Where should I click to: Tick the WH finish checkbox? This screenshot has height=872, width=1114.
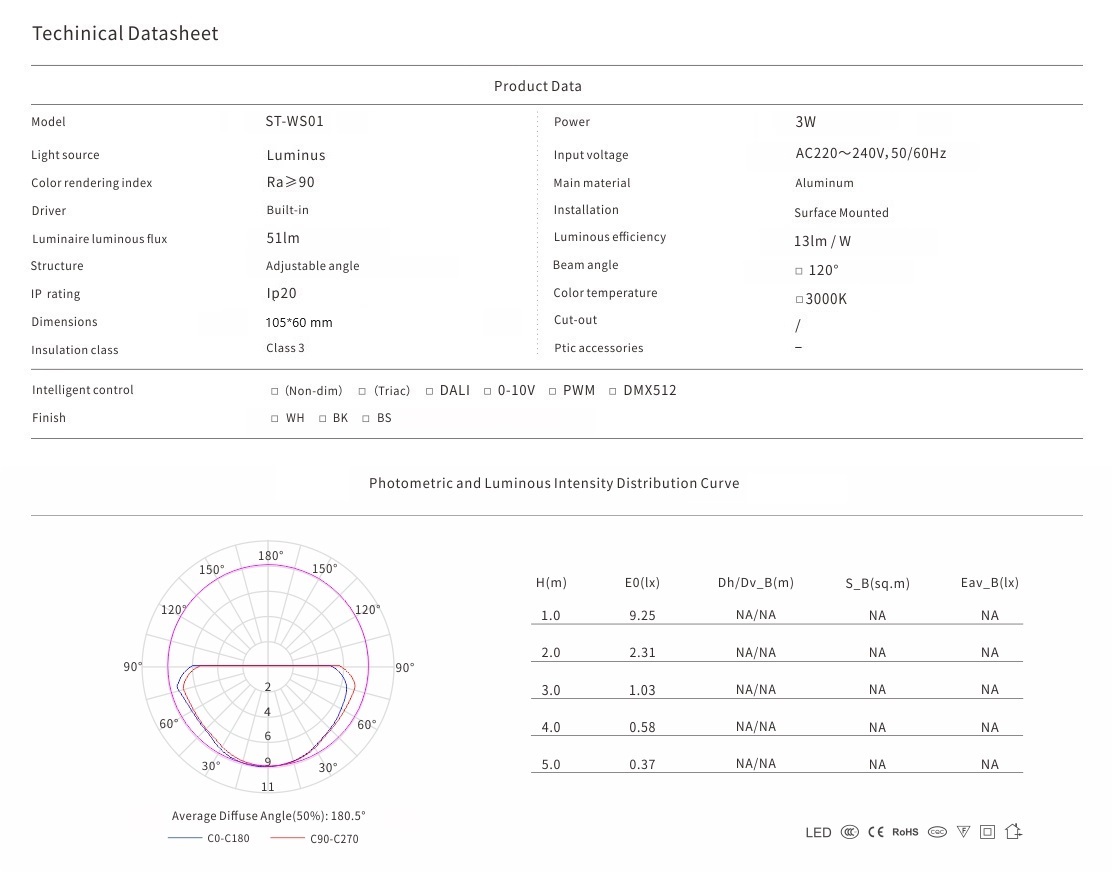275,419
